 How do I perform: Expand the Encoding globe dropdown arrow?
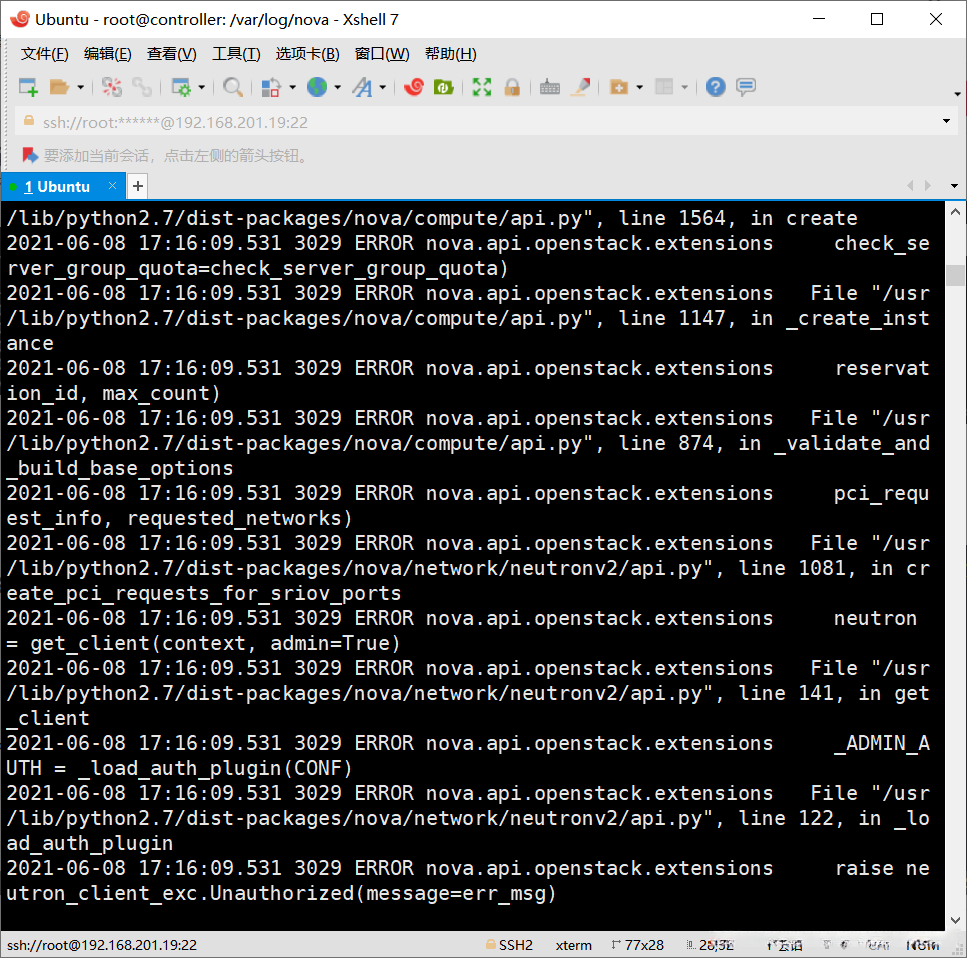[x=337, y=88]
